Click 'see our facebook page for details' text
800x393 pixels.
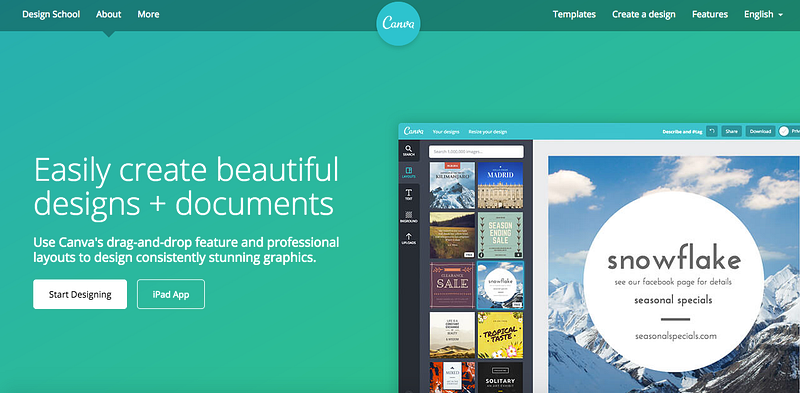[673, 282]
